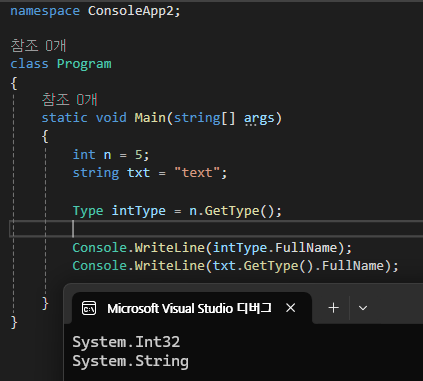The image size is (423, 381).
Task: Click System.String output line in console
Action: coord(130,361)
